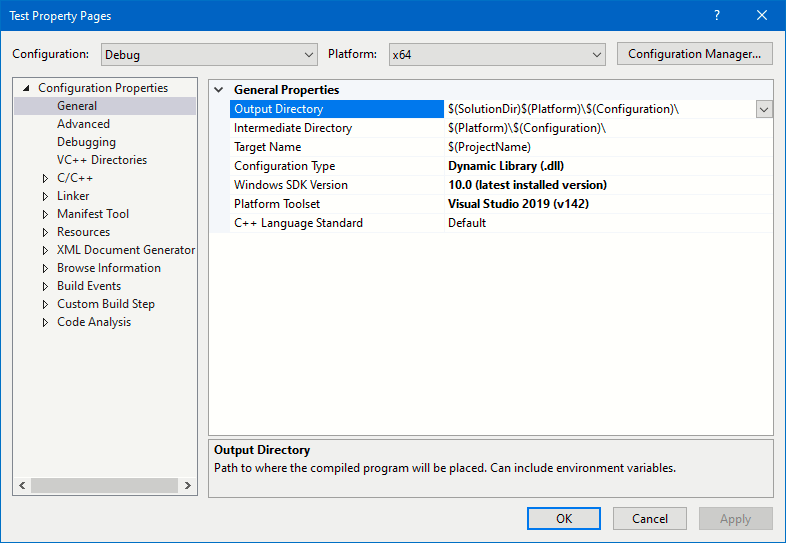
Task: Select the Windows SDK Version property name
Action: (291, 186)
